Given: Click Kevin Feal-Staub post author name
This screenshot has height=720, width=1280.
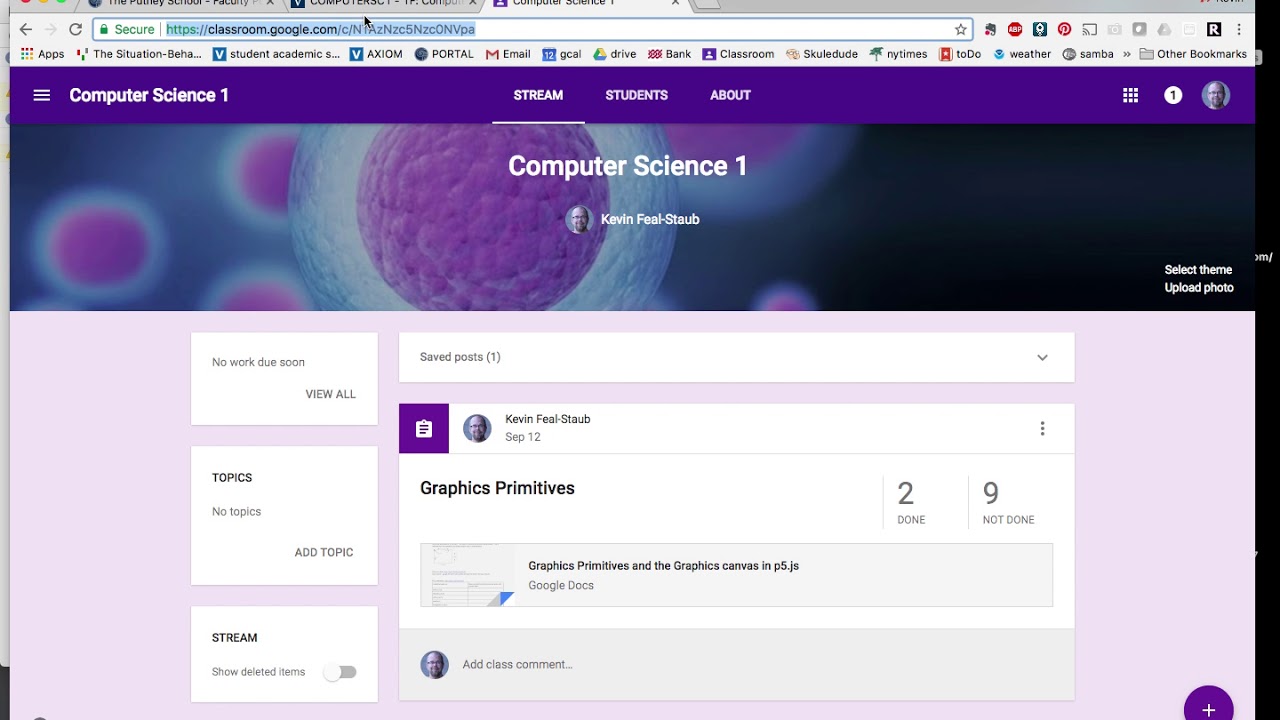Looking at the screenshot, I should click(548, 419).
